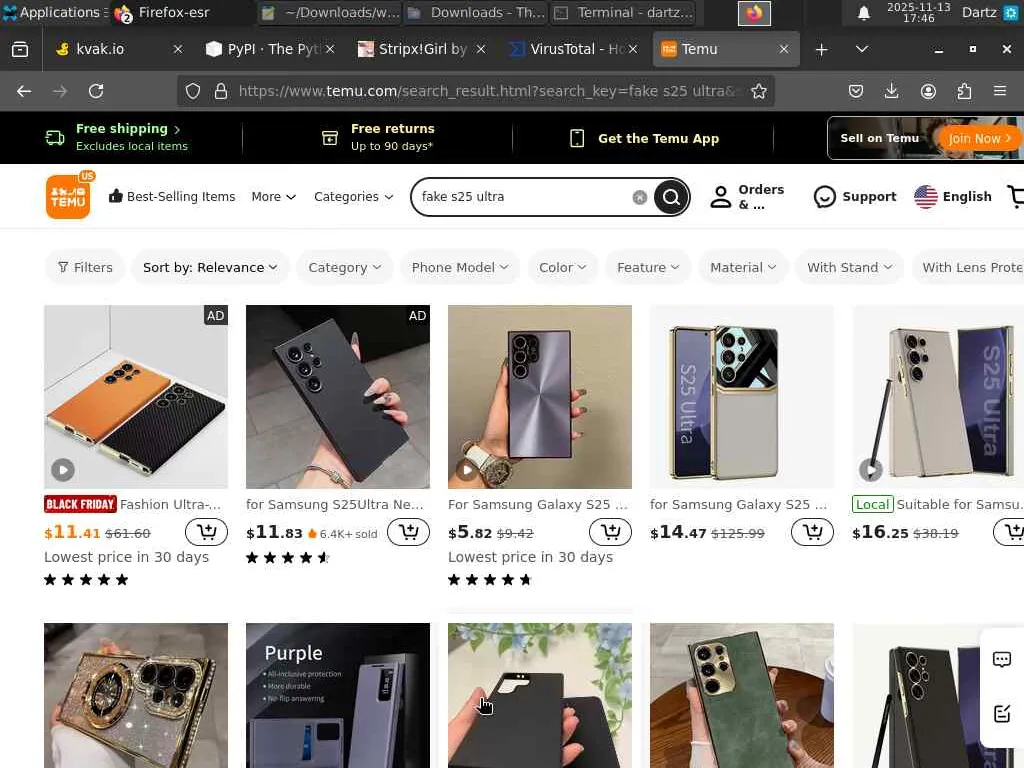Open the notification bell in system panel
The height and width of the screenshot is (768, 1024).
(863, 13)
